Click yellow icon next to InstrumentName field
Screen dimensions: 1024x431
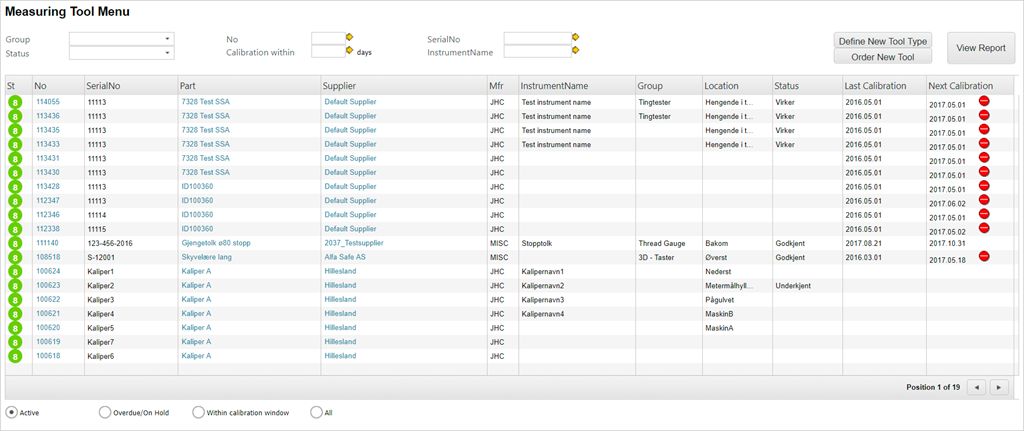click(x=576, y=51)
